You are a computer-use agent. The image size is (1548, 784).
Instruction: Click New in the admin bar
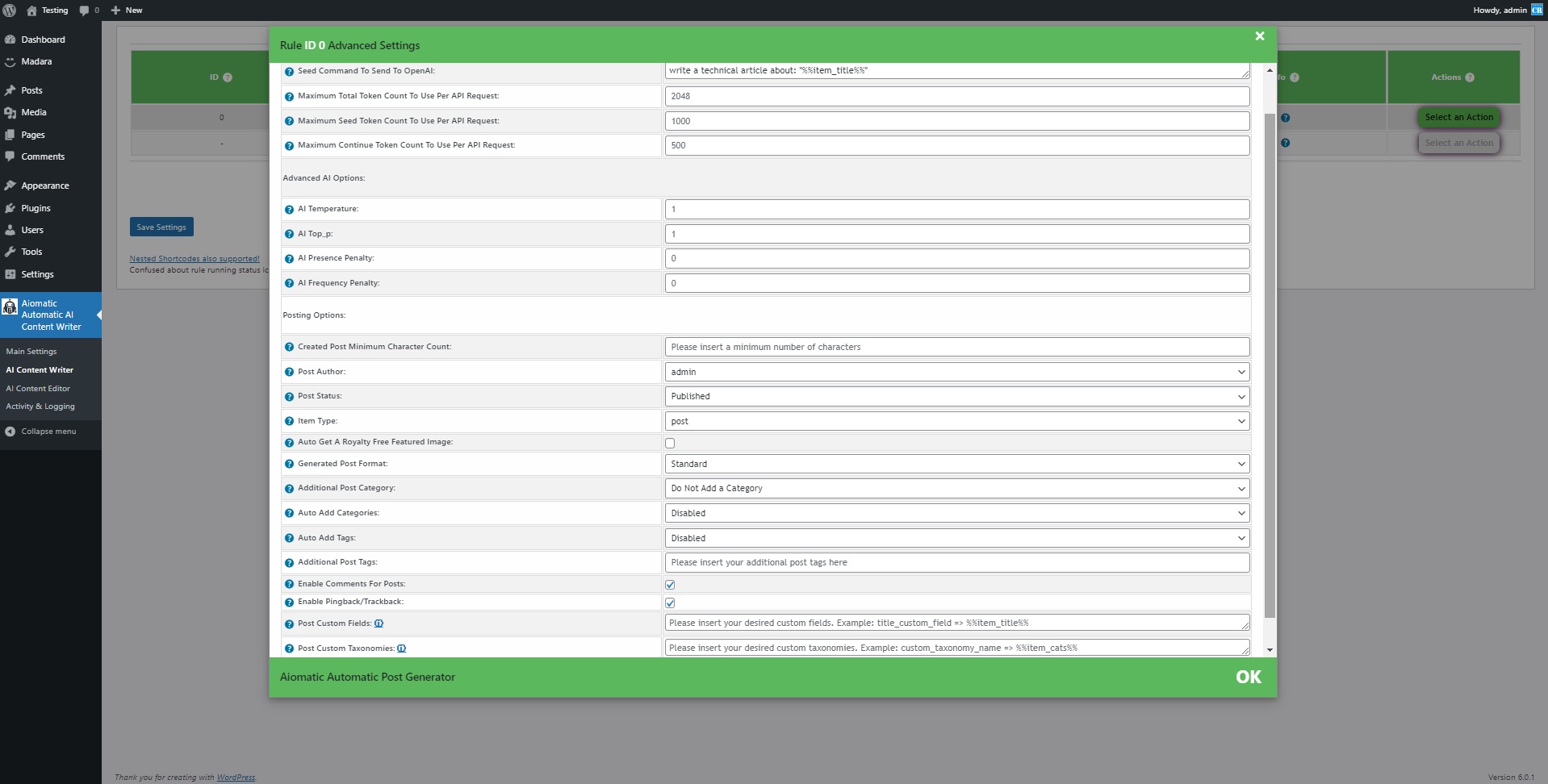pos(127,10)
